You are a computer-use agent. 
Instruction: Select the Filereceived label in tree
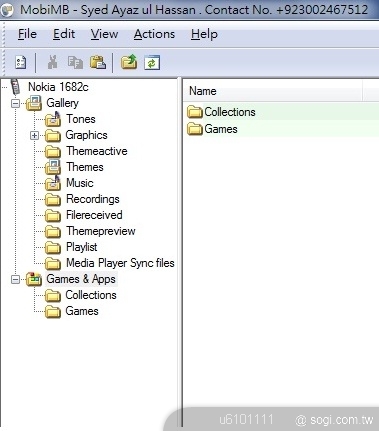coord(94,215)
